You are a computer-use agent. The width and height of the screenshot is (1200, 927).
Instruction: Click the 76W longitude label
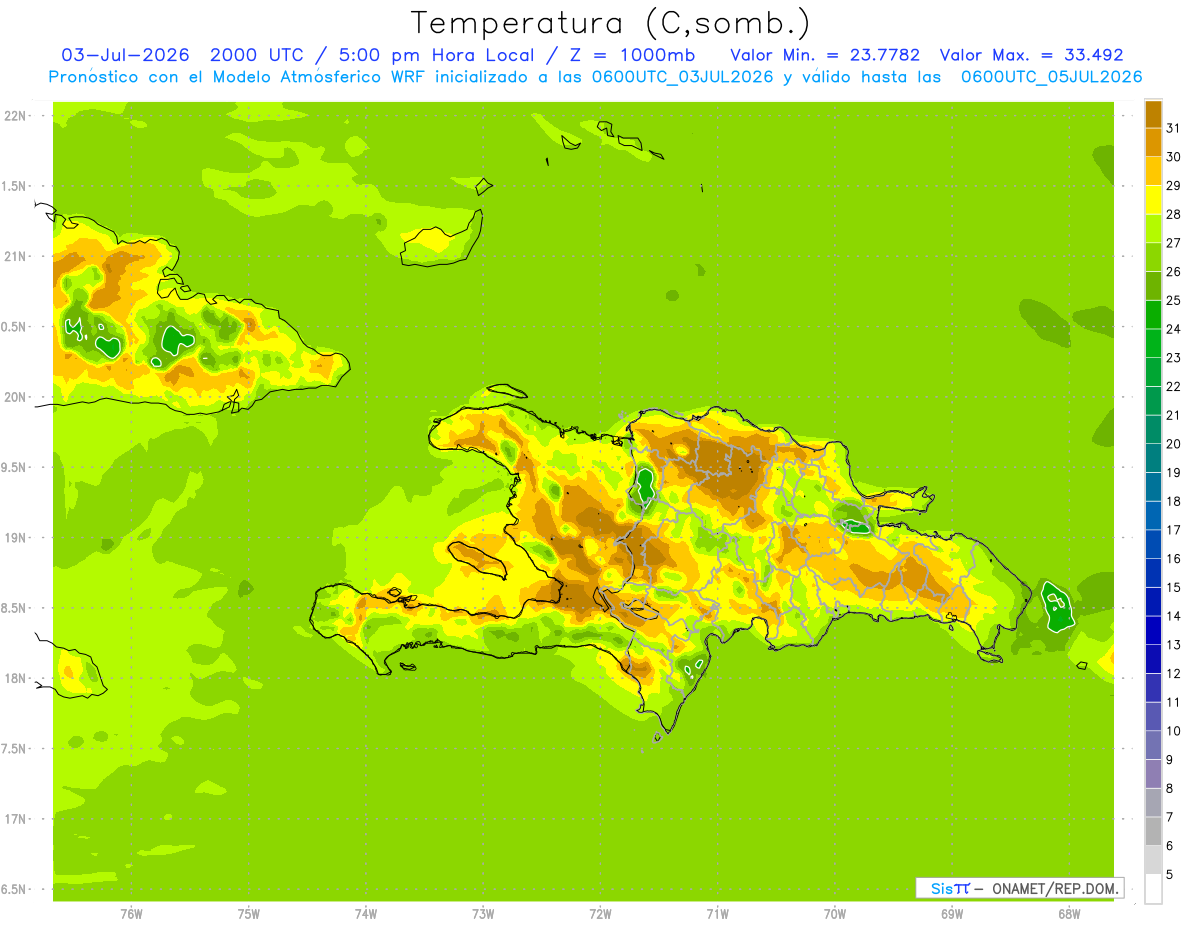coord(131,913)
